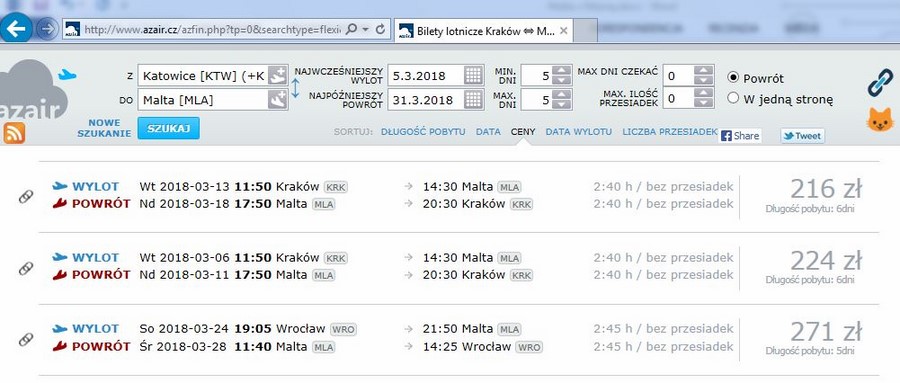Open link icon for the 271 zł offer
This screenshot has height=383, width=900.
click(26, 339)
